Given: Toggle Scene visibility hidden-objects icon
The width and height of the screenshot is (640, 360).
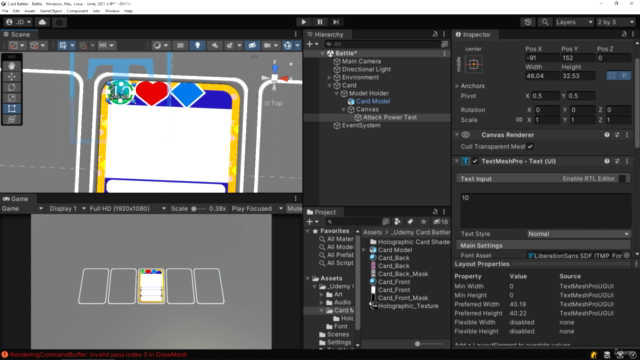Looking at the screenshot, I should click(252, 45).
